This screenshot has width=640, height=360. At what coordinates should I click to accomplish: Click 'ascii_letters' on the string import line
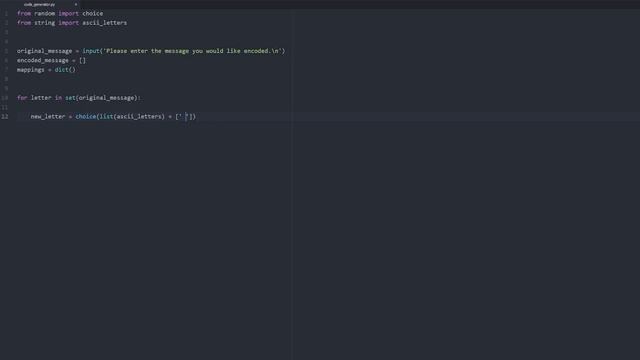click(x=104, y=23)
